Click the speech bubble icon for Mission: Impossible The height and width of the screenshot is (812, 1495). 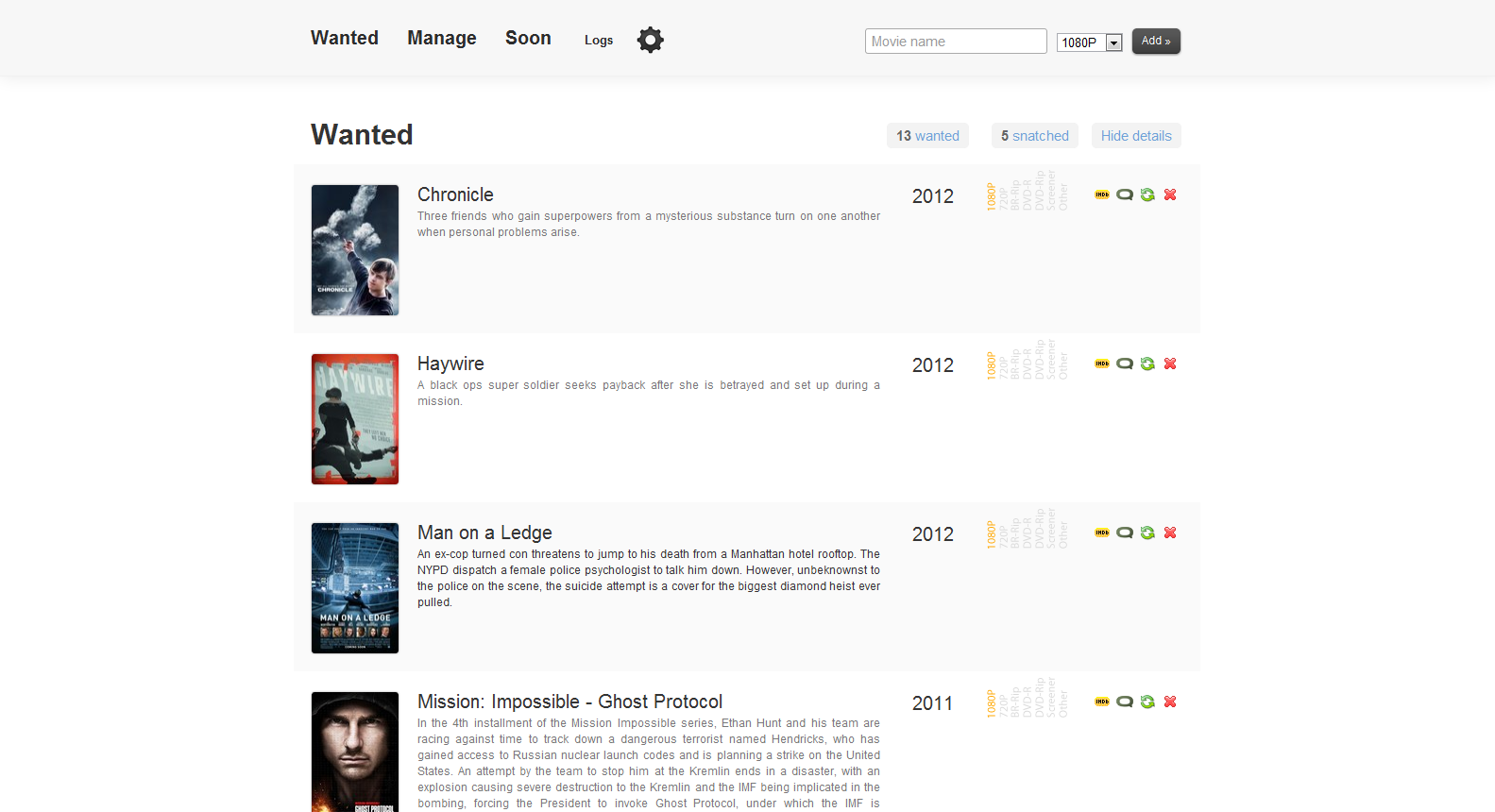(1125, 702)
